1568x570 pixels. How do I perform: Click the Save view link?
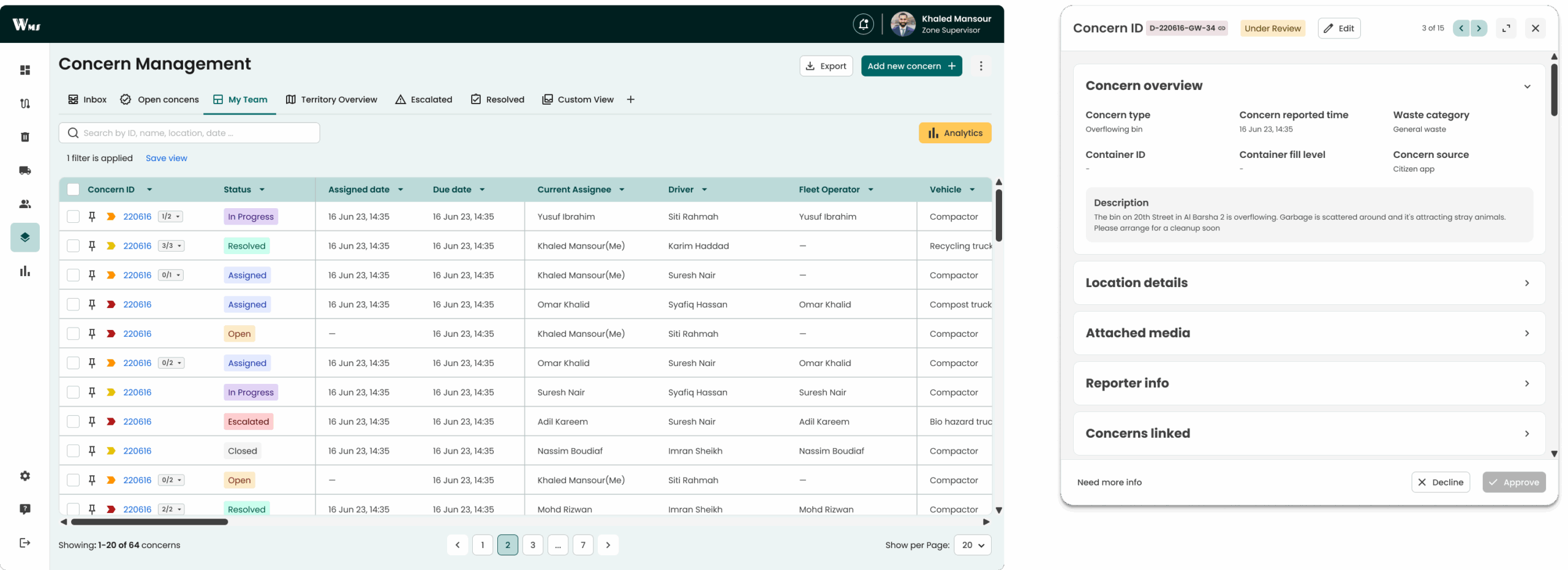166,158
